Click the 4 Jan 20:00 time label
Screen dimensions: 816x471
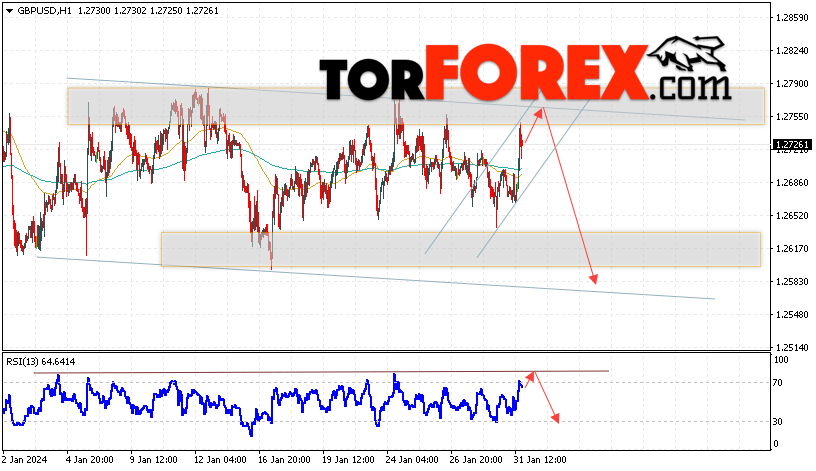(x=90, y=460)
